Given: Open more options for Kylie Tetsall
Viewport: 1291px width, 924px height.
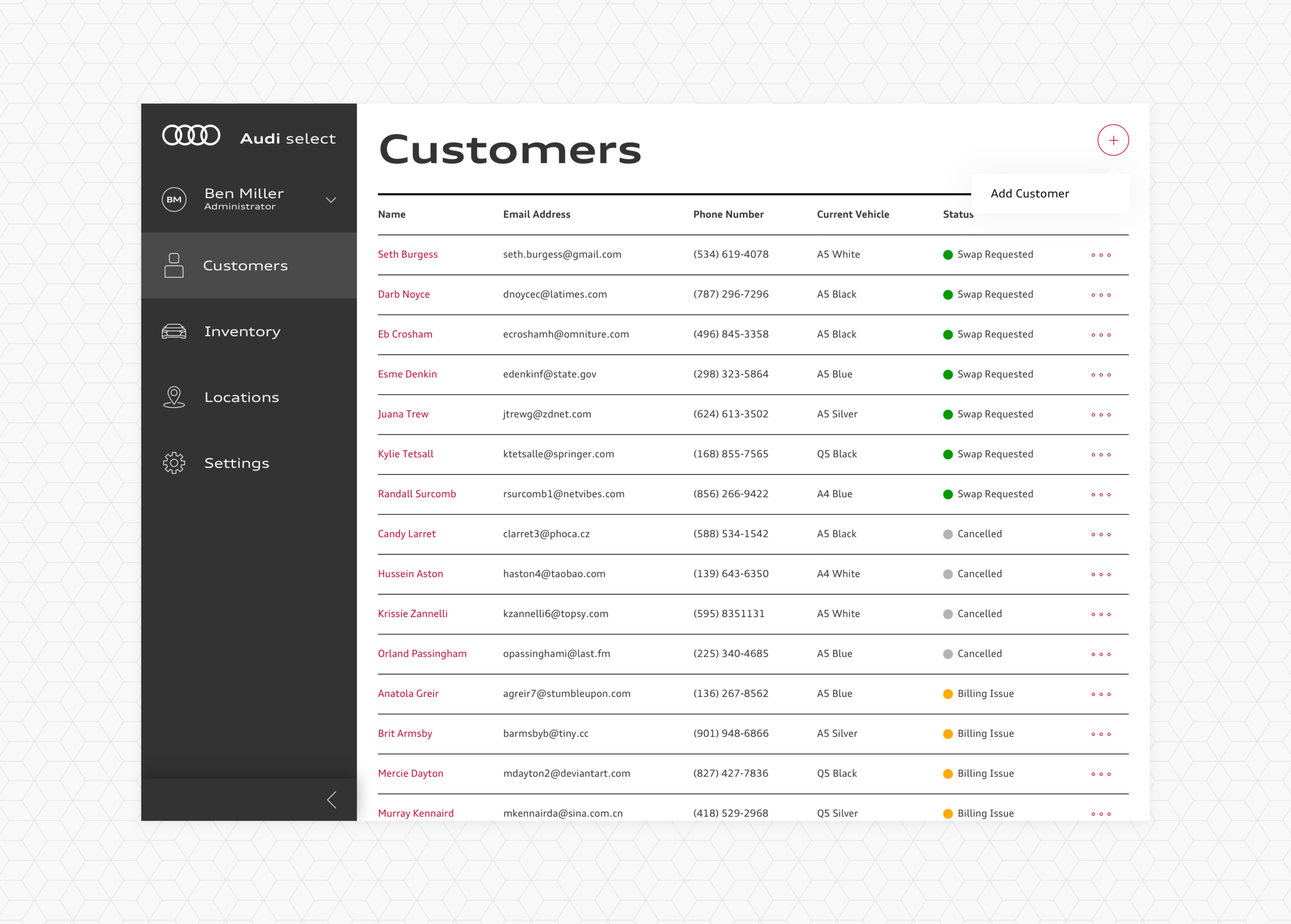Looking at the screenshot, I should click(x=1101, y=455).
